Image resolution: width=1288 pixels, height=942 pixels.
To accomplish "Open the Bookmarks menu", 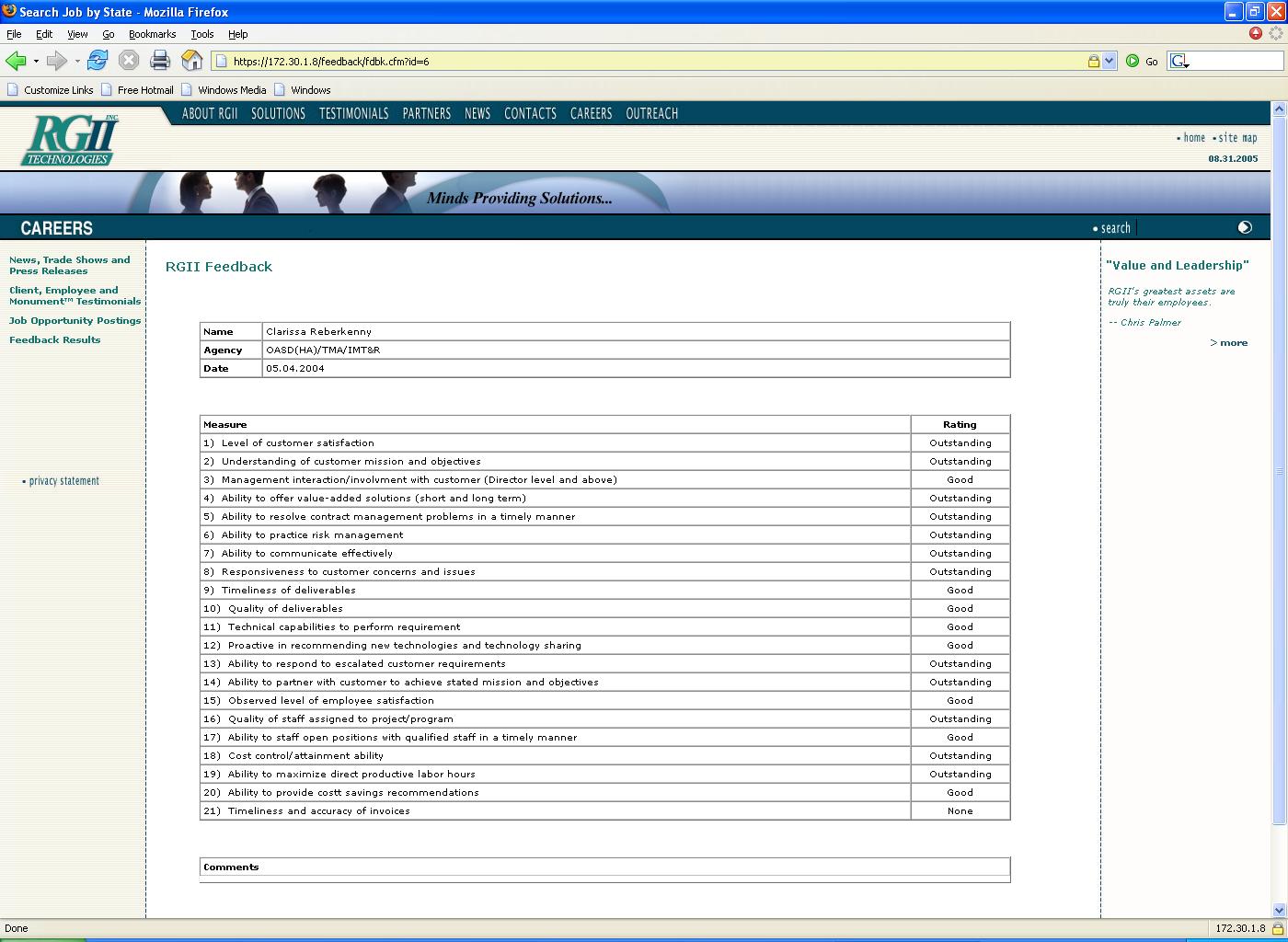I will coord(152,34).
